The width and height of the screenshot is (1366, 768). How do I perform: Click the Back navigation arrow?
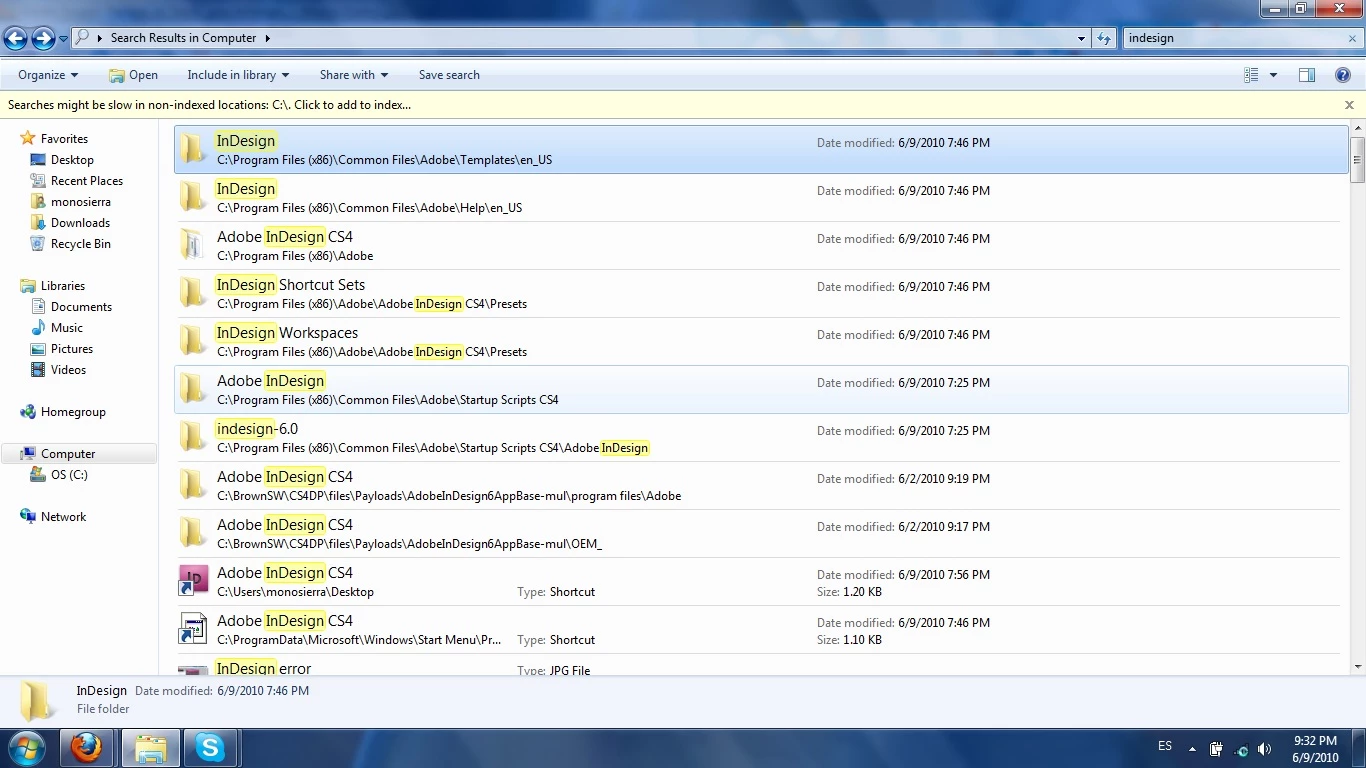click(x=16, y=39)
